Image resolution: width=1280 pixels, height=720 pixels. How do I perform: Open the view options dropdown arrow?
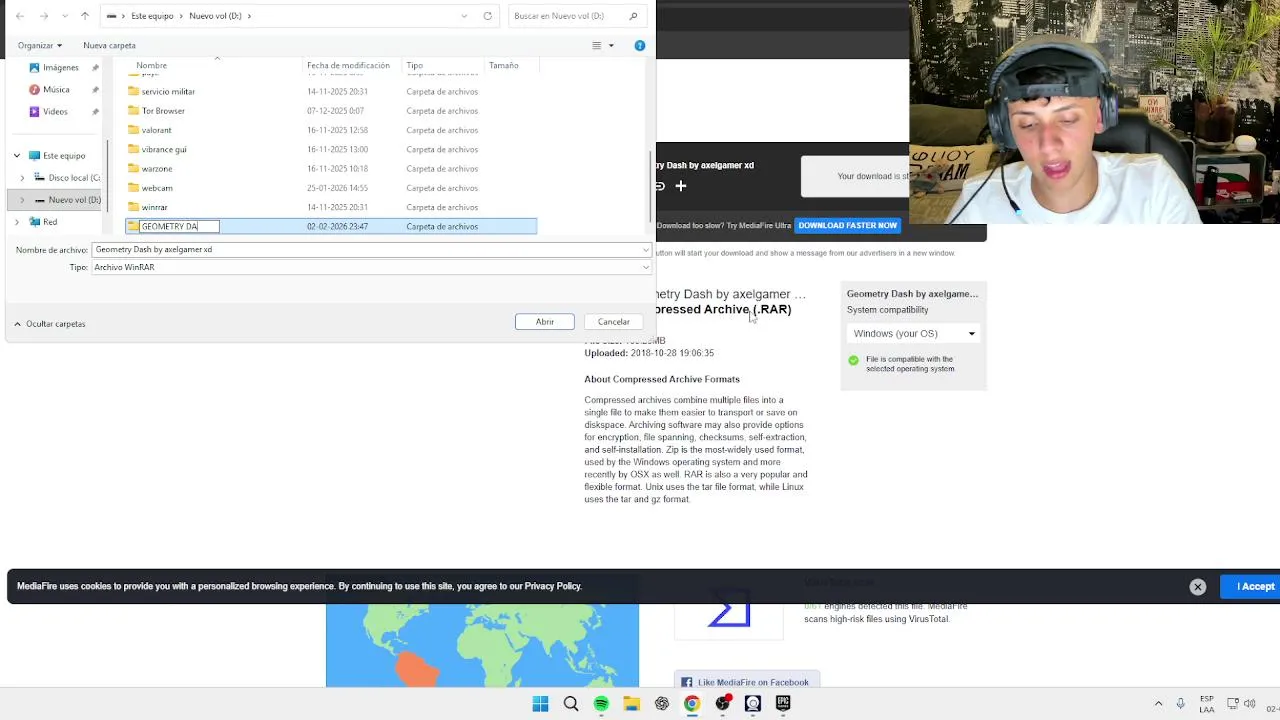point(611,45)
